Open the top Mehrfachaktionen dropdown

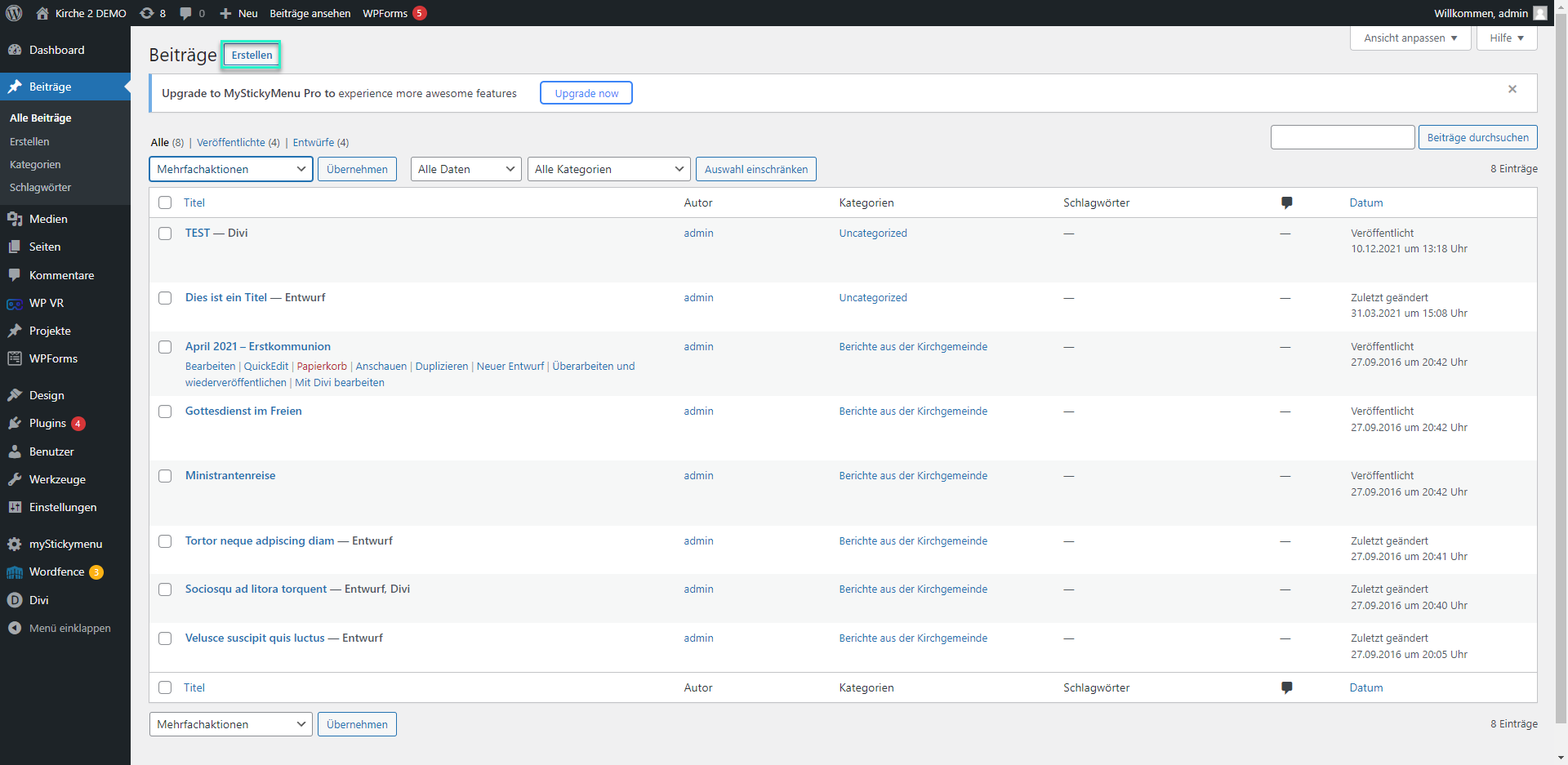pos(230,169)
